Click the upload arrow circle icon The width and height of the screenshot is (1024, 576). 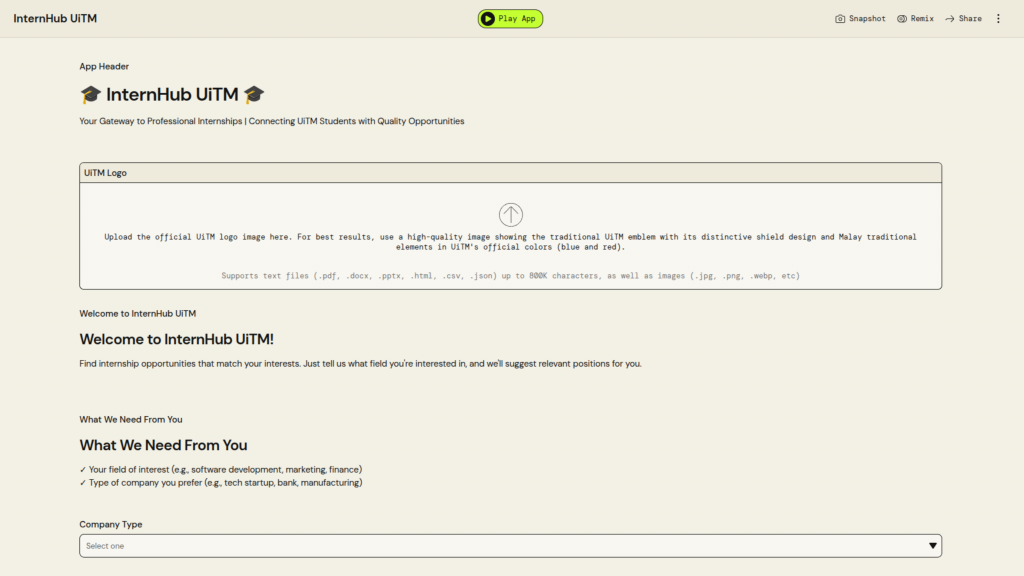coord(511,214)
